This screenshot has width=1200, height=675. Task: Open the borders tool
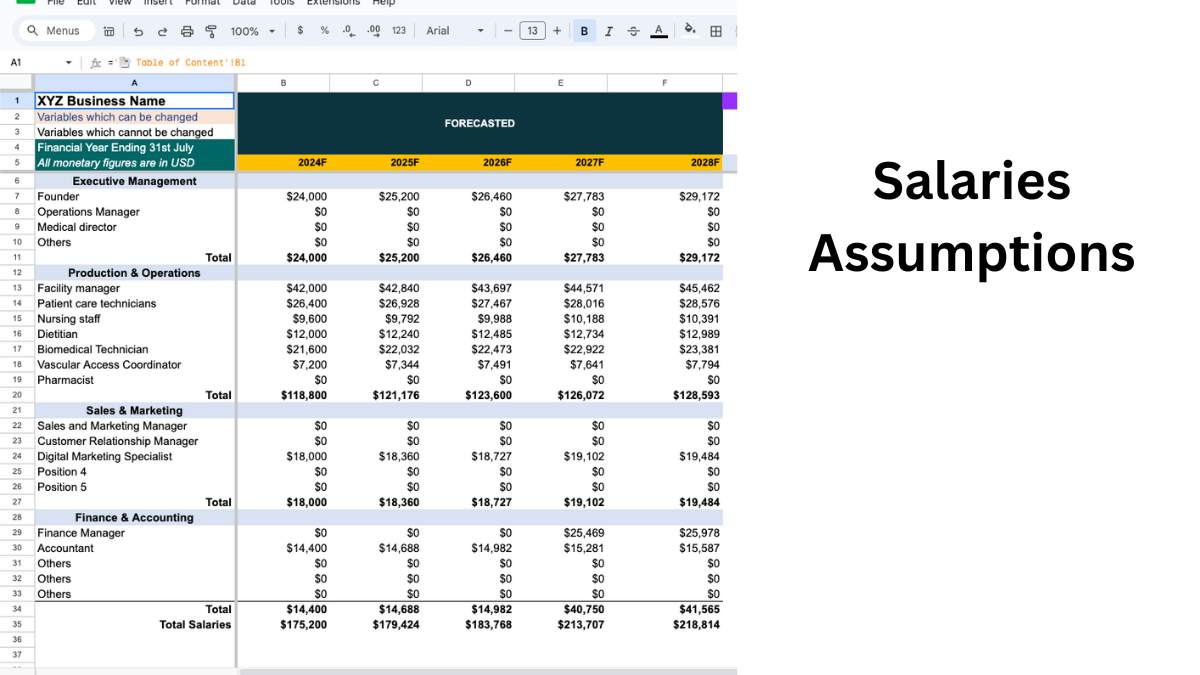[716, 31]
